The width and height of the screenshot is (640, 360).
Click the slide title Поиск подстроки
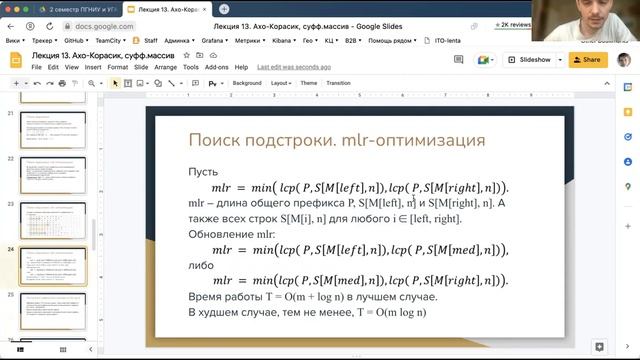click(337, 140)
